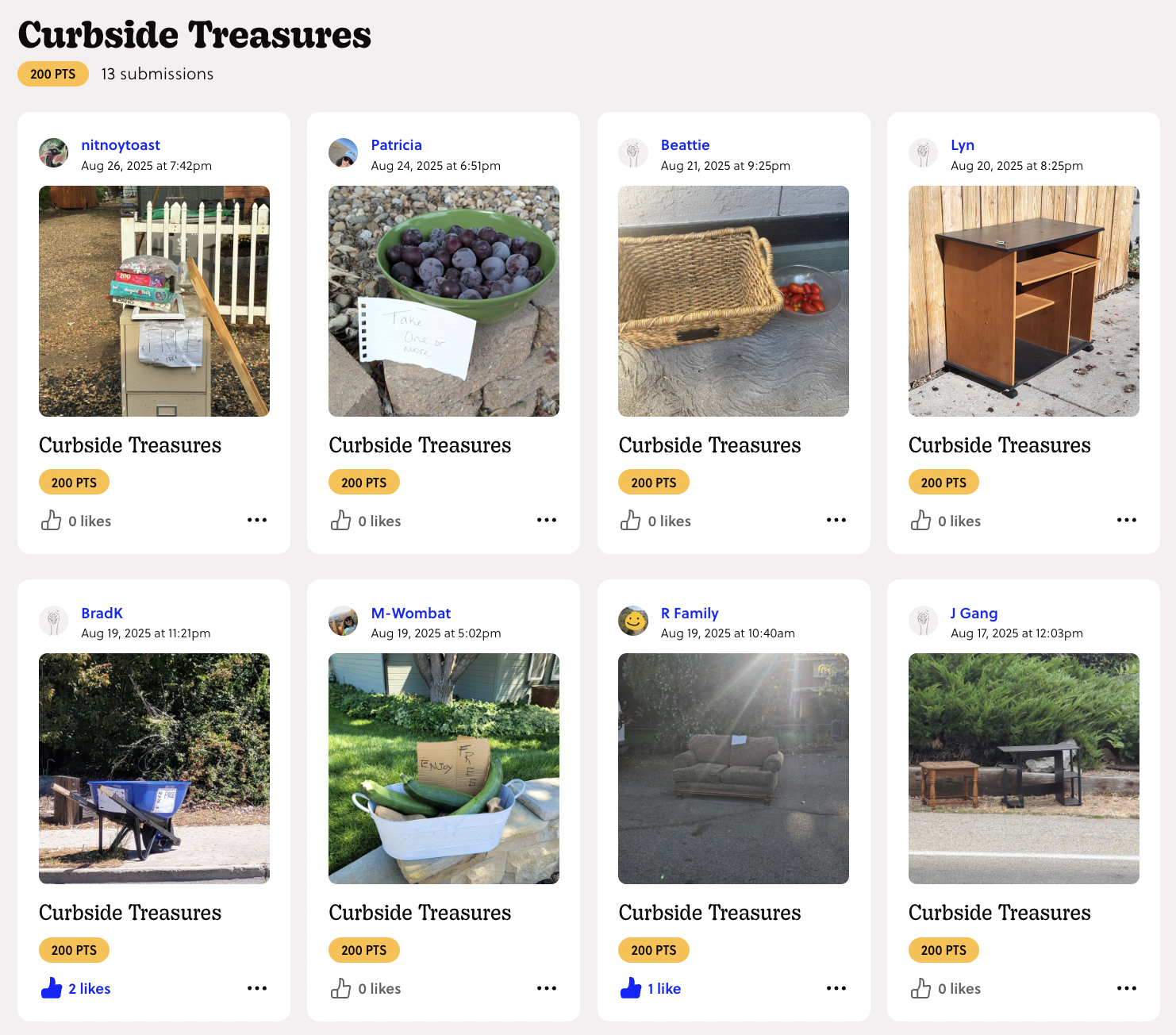The width and height of the screenshot is (1176, 1035).
Task: Open R Family's couch photo
Action: pyautogui.click(x=733, y=768)
